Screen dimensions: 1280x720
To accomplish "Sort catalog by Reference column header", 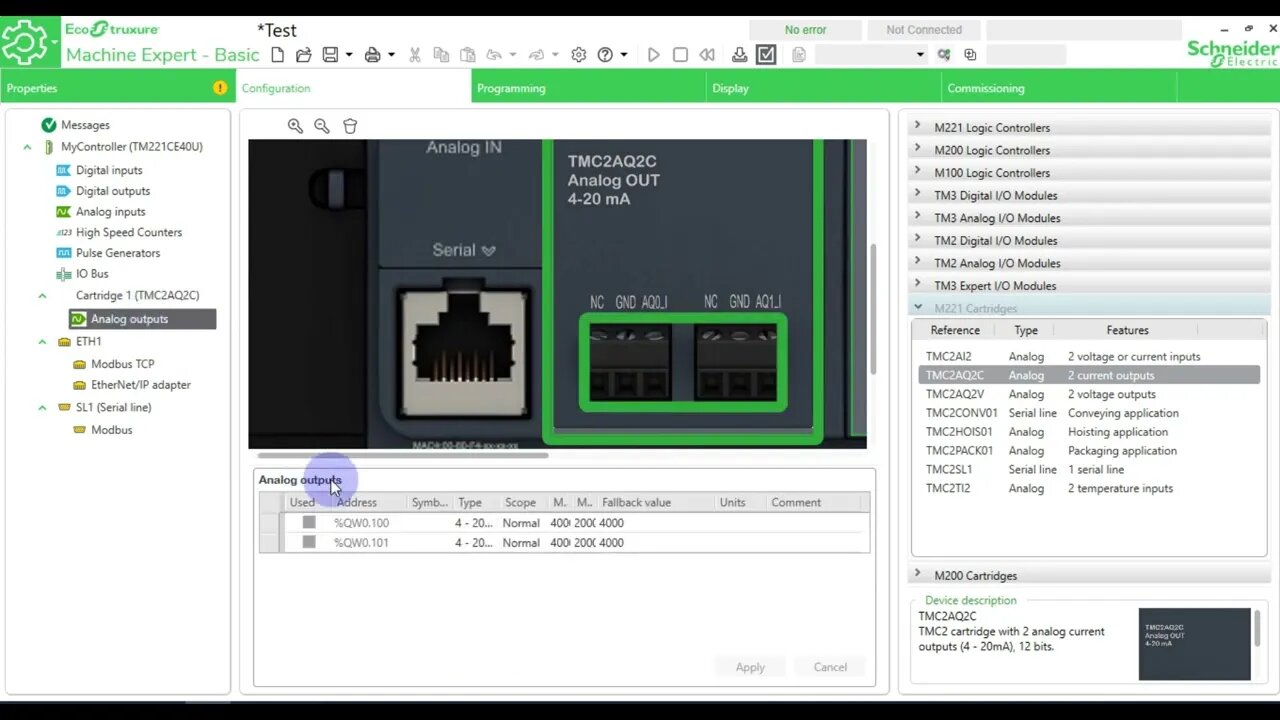I will coord(955,330).
